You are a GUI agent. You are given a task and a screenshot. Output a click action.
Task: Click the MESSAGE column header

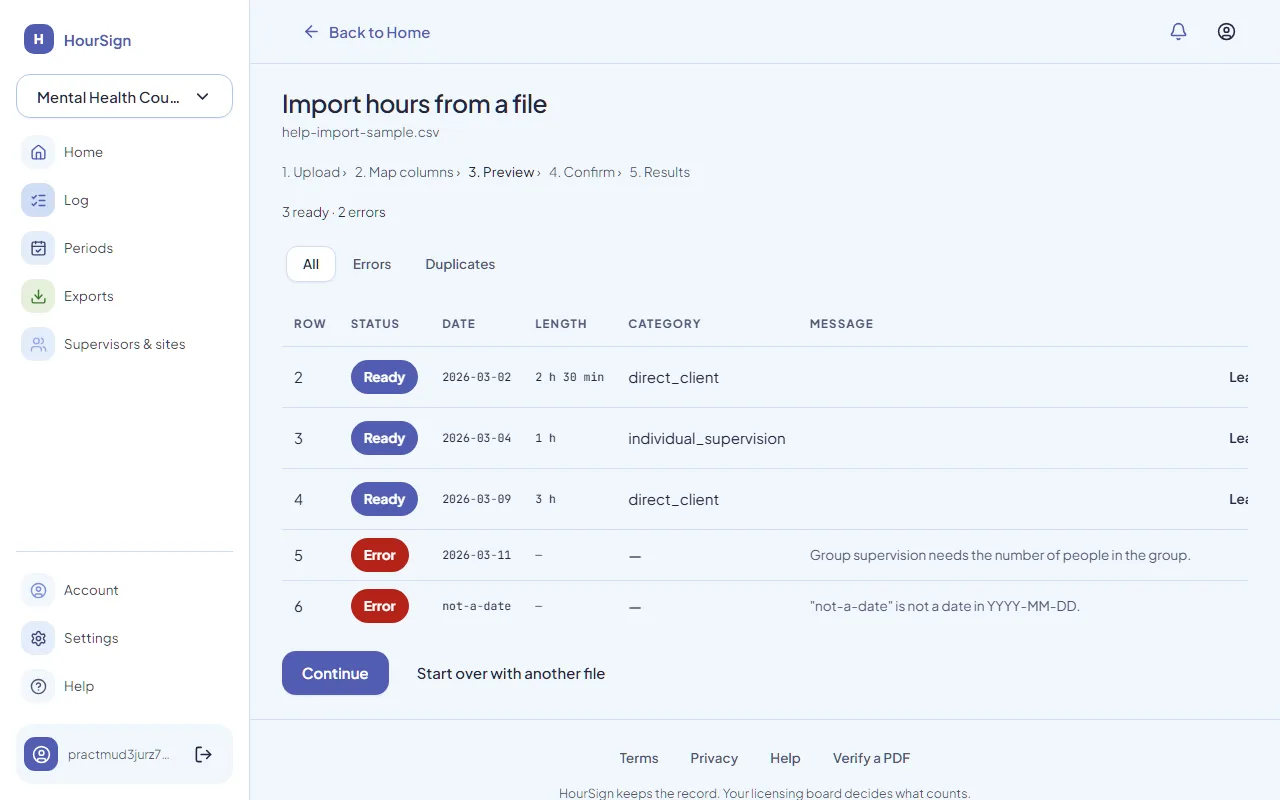842,324
